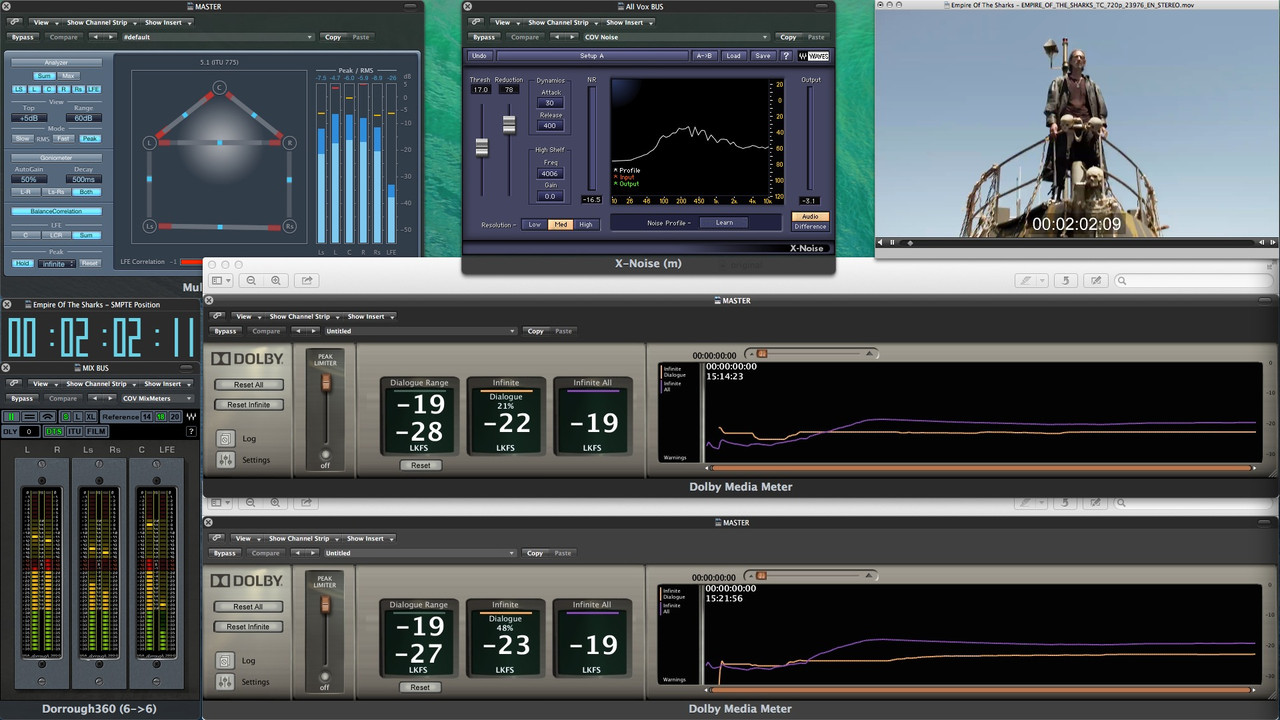This screenshot has width=1280, height=720.
Task: Select the High resolution option in X-Noise
Action: pyautogui.click(x=586, y=224)
